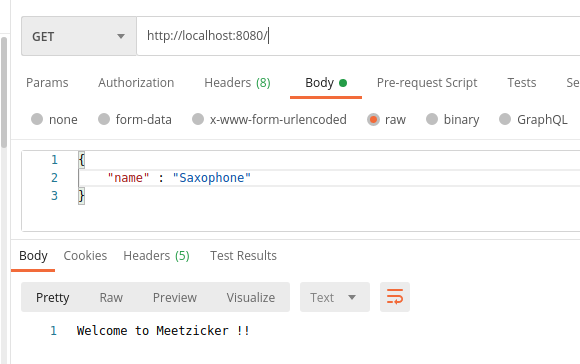Switch to the Tests tab

point(522,82)
